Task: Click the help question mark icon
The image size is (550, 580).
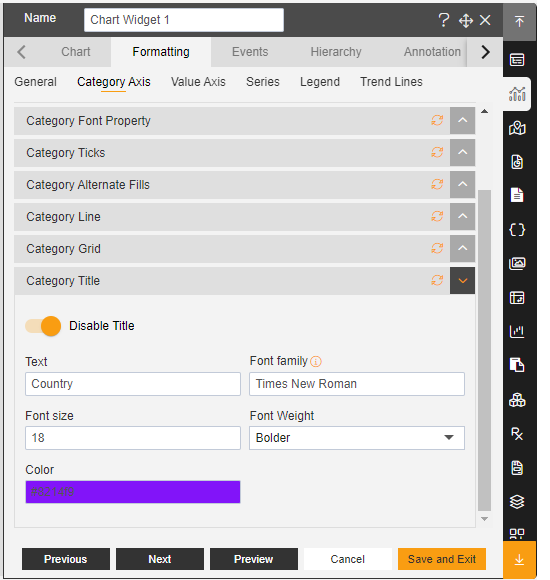Action: (x=443, y=20)
